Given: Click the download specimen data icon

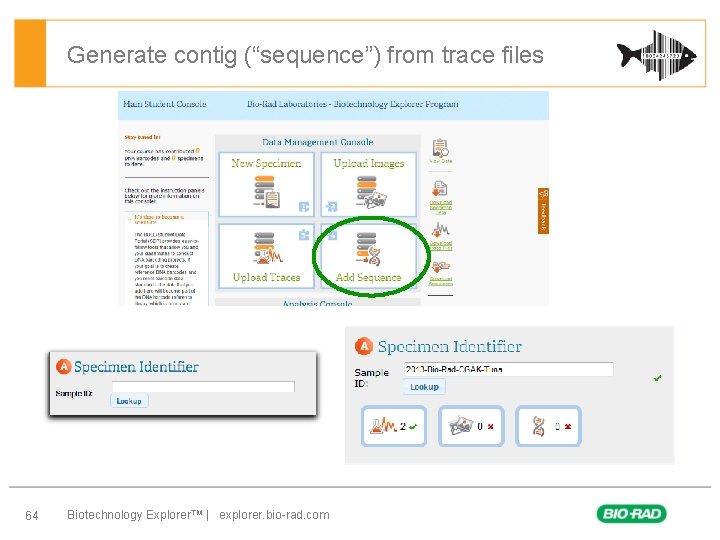Looking at the screenshot, I should pos(440,189).
